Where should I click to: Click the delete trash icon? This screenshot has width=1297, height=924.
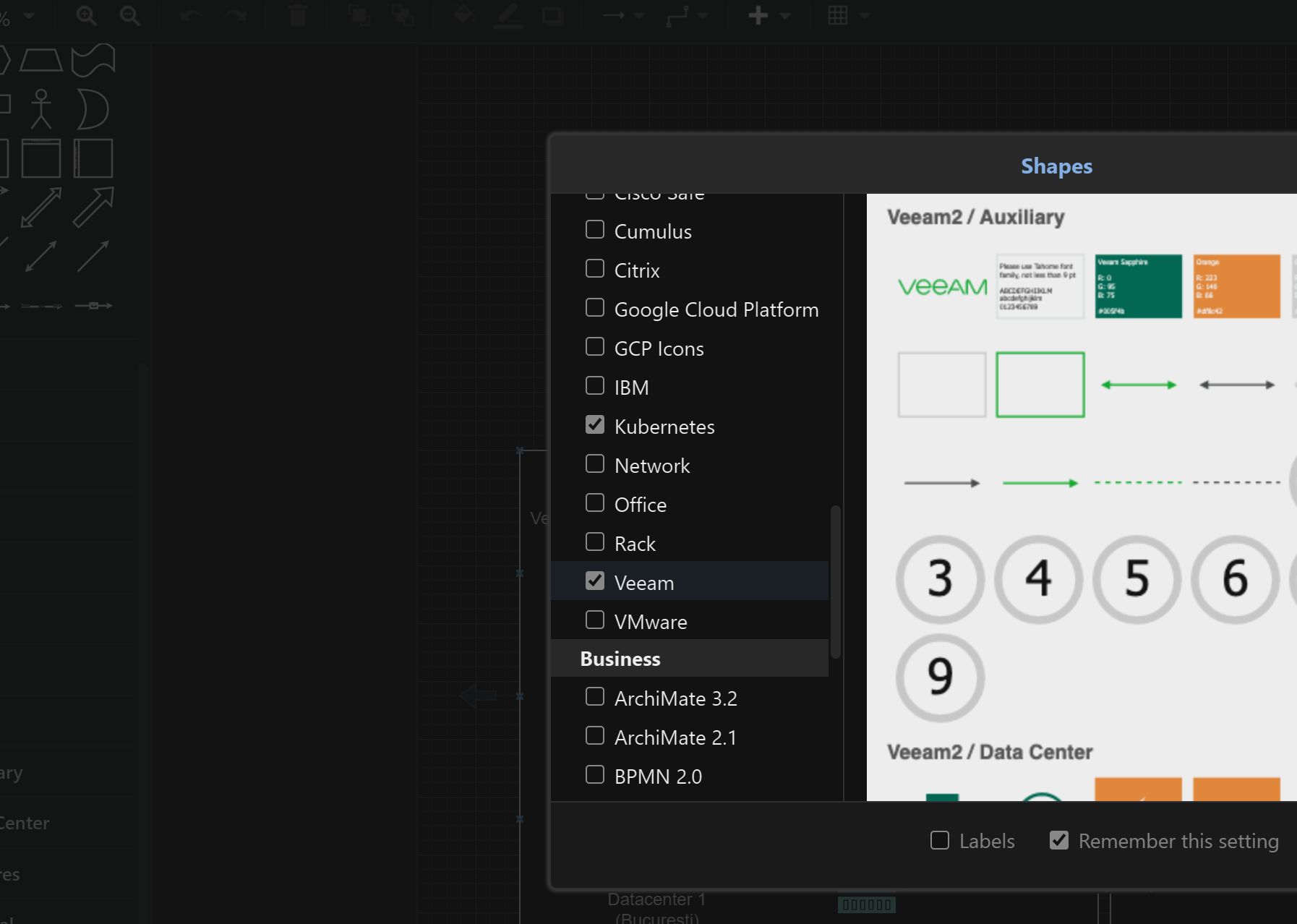pyautogui.click(x=297, y=16)
